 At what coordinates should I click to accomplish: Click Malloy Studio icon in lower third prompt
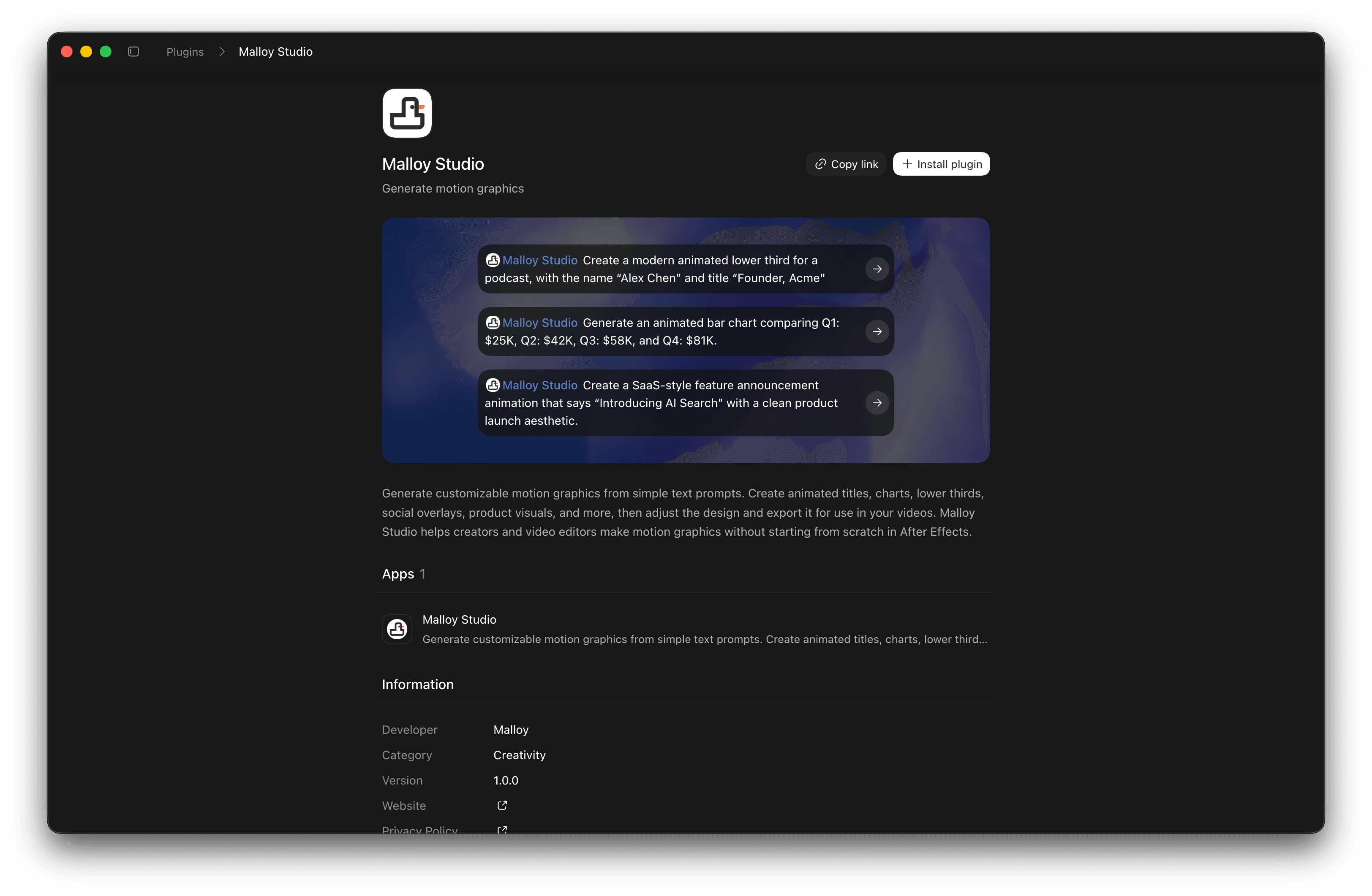click(492, 261)
